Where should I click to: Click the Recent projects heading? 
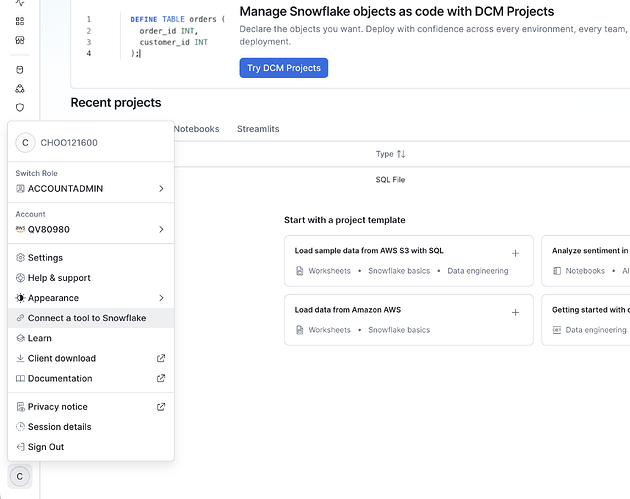pyautogui.click(x=116, y=102)
